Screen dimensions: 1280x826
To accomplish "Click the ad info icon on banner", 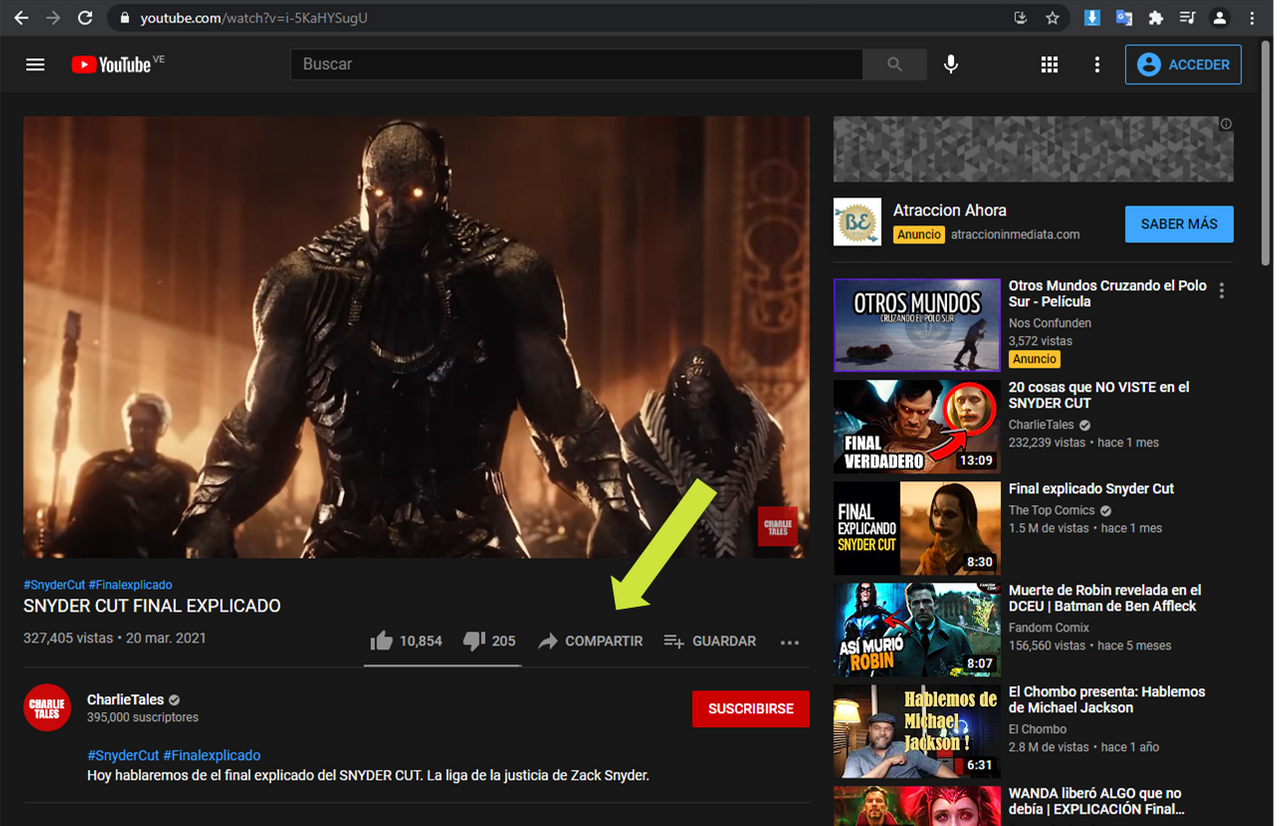I will (1226, 124).
